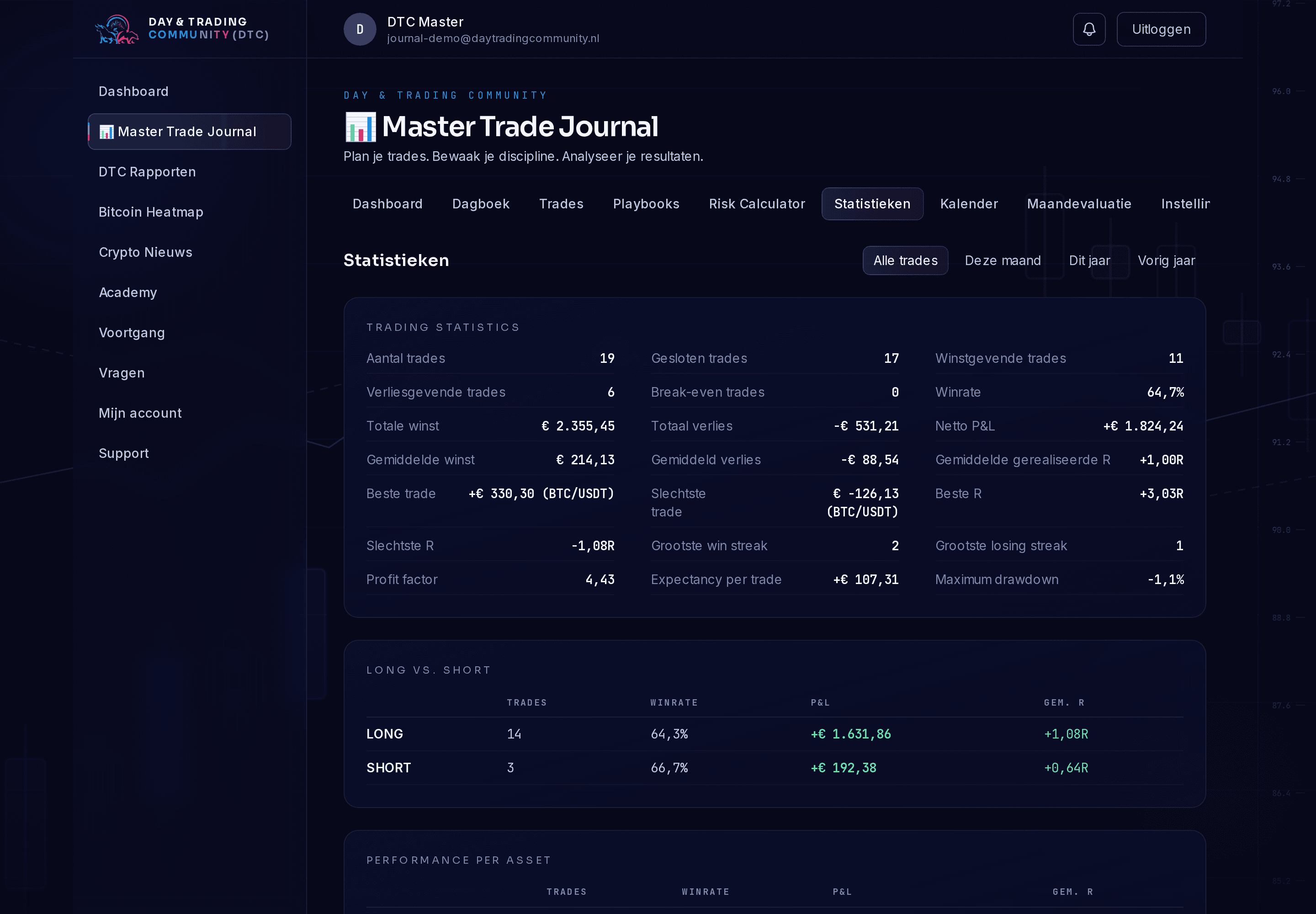Click the Winrate value 64,7%
The image size is (1316, 914).
[x=1165, y=392]
